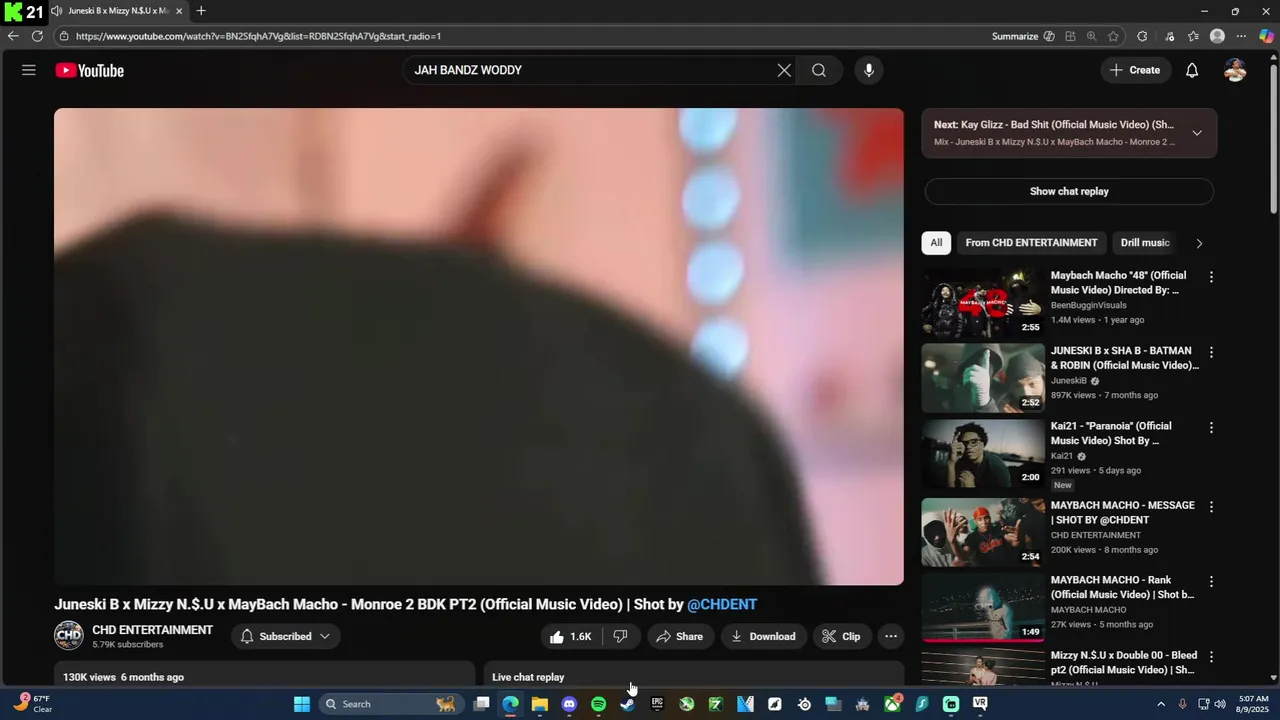Viewport: 1280px width, 720px height.
Task: Zoom page with address bar magnifier icon
Action: click(1091, 36)
